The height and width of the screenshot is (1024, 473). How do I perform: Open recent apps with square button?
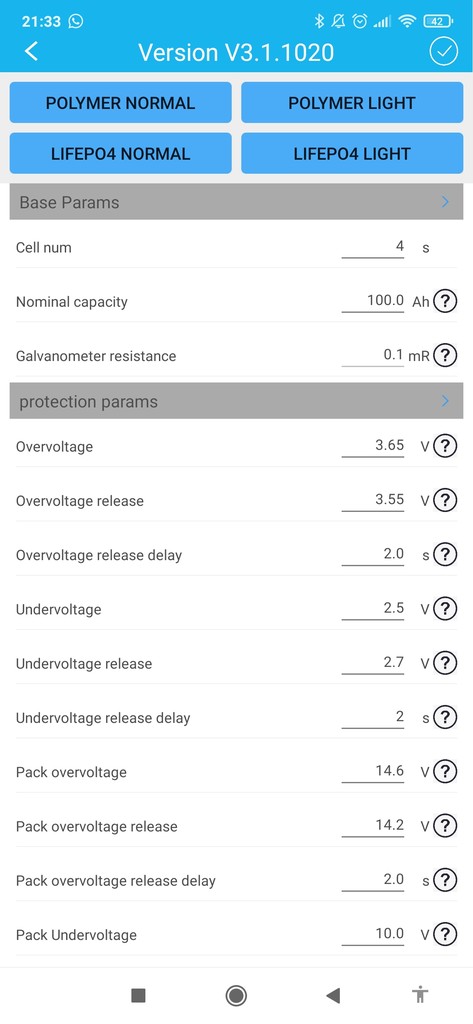[x=139, y=995]
